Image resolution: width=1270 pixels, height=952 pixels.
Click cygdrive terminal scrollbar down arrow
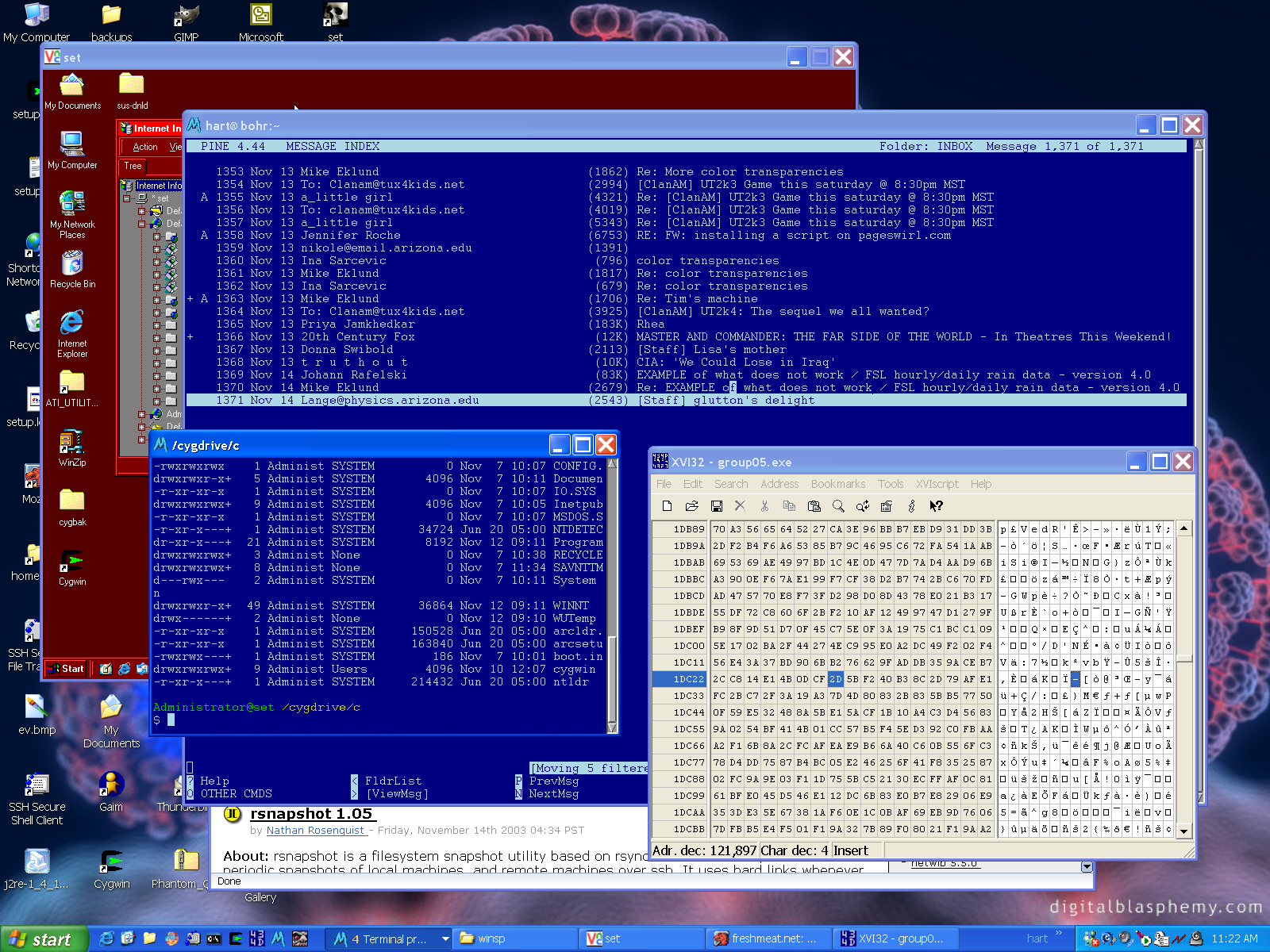click(x=612, y=727)
